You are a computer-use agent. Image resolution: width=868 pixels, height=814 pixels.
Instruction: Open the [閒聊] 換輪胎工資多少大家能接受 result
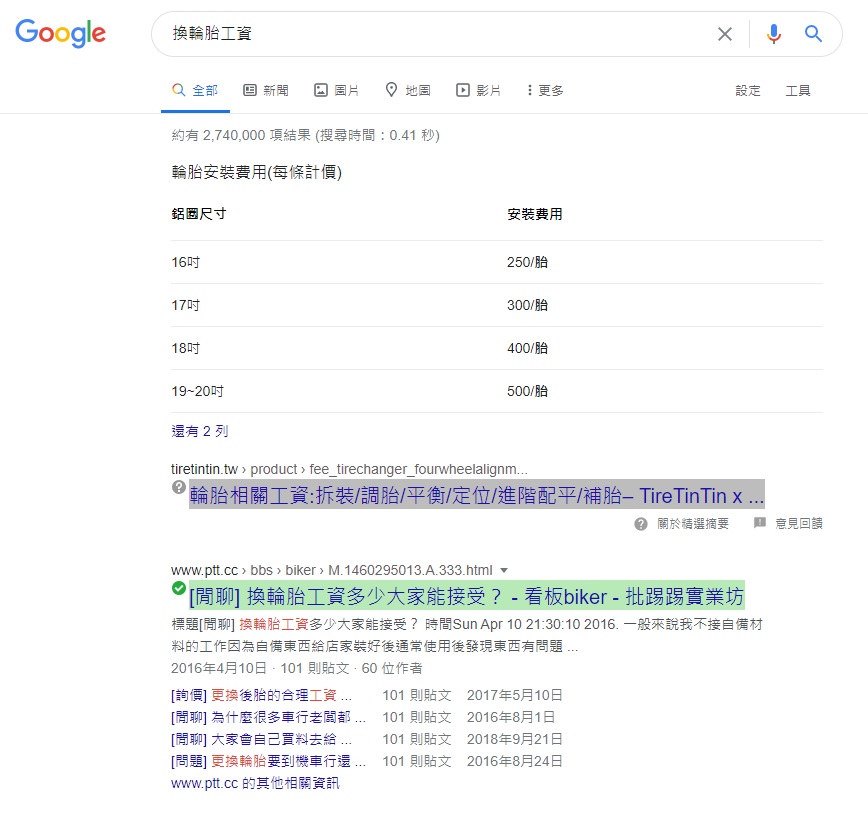[467, 596]
